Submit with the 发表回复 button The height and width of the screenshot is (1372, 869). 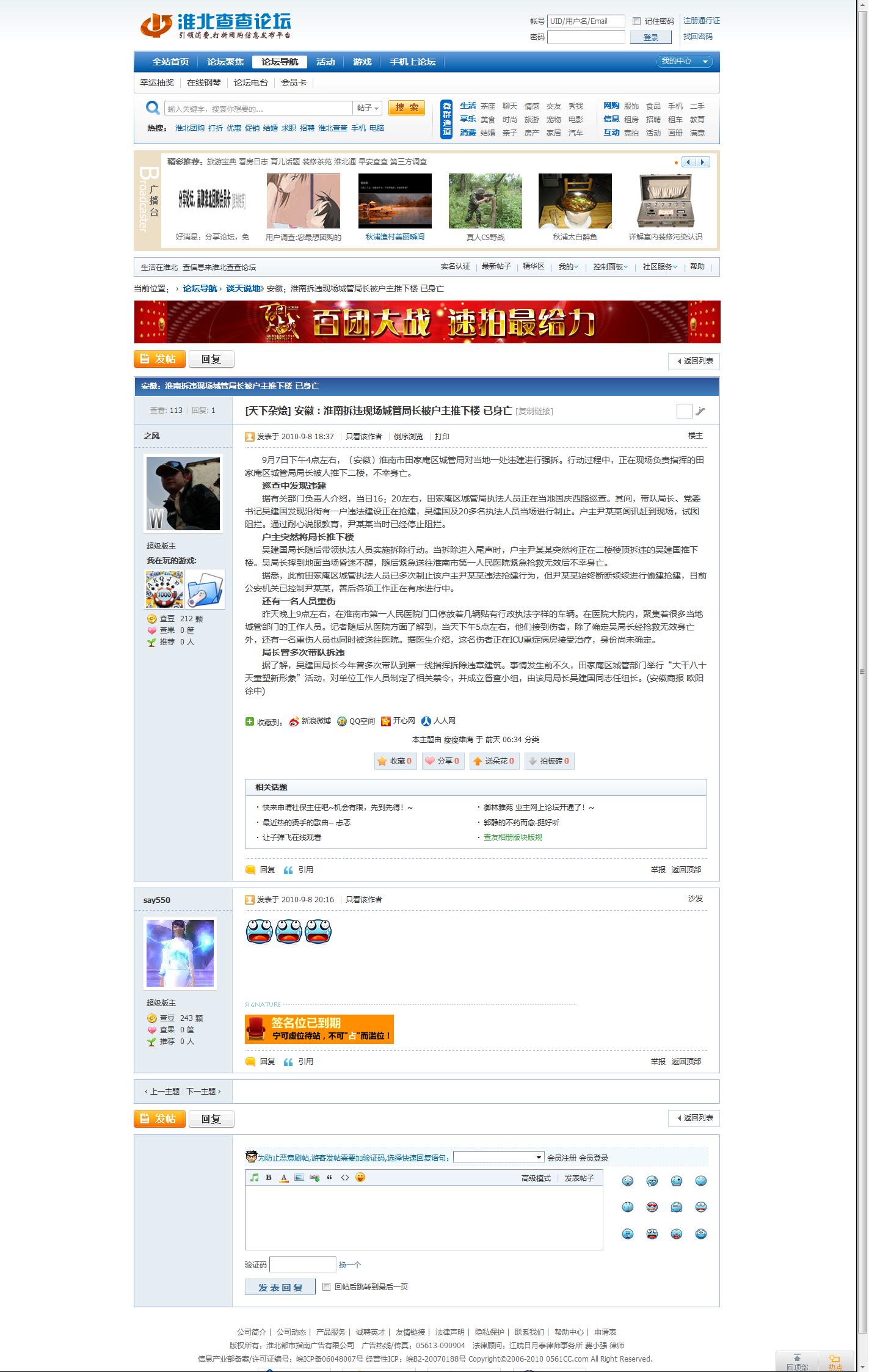[x=280, y=1287]
